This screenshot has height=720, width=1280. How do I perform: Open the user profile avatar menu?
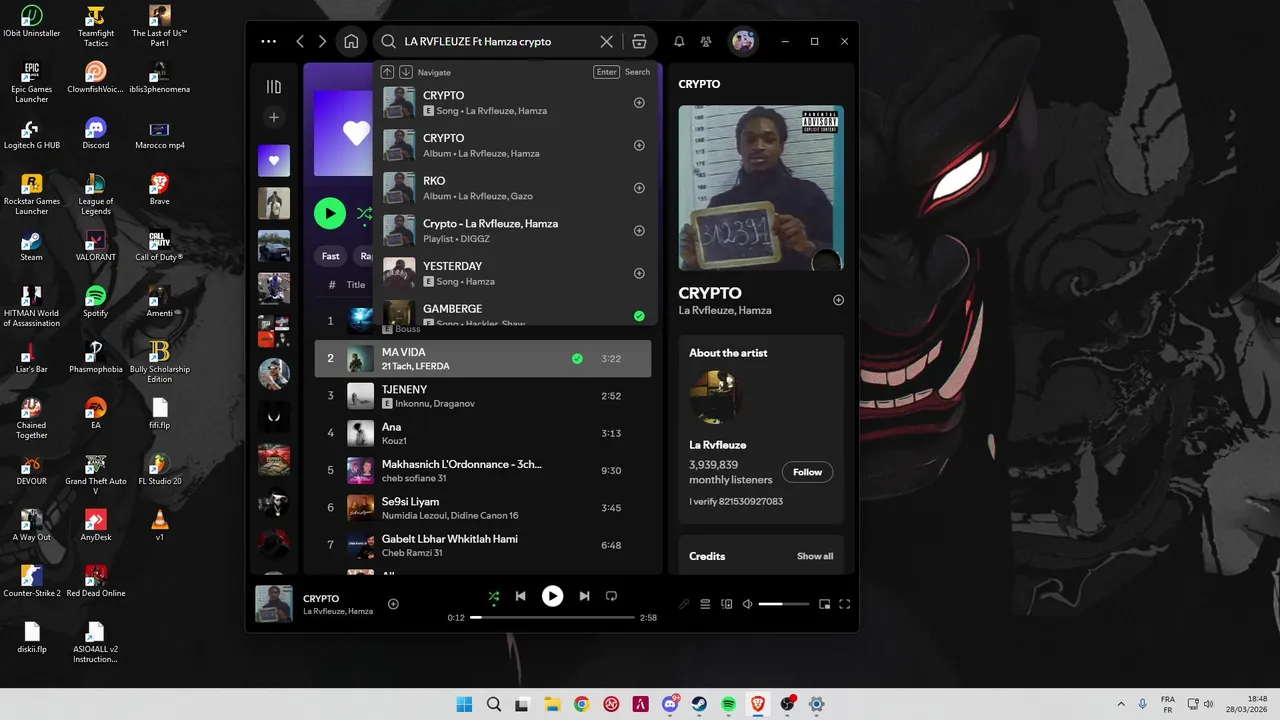click(x=743, y=41)
